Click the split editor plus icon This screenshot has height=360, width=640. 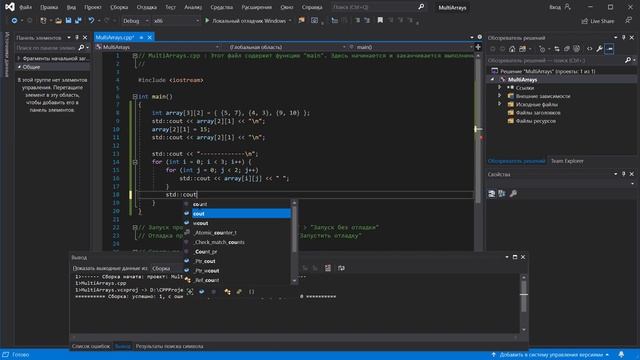point(478,47)
